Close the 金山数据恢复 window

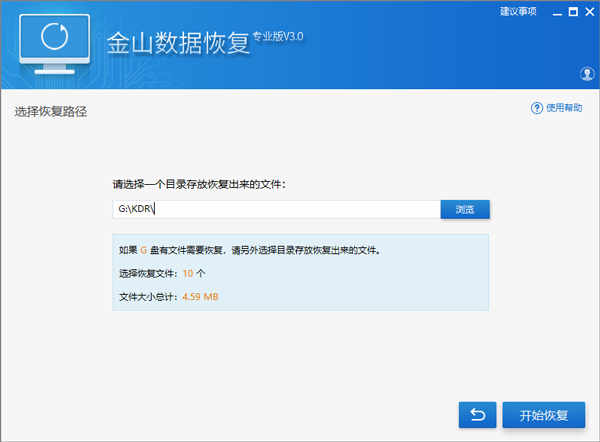[x=590, y=12]
